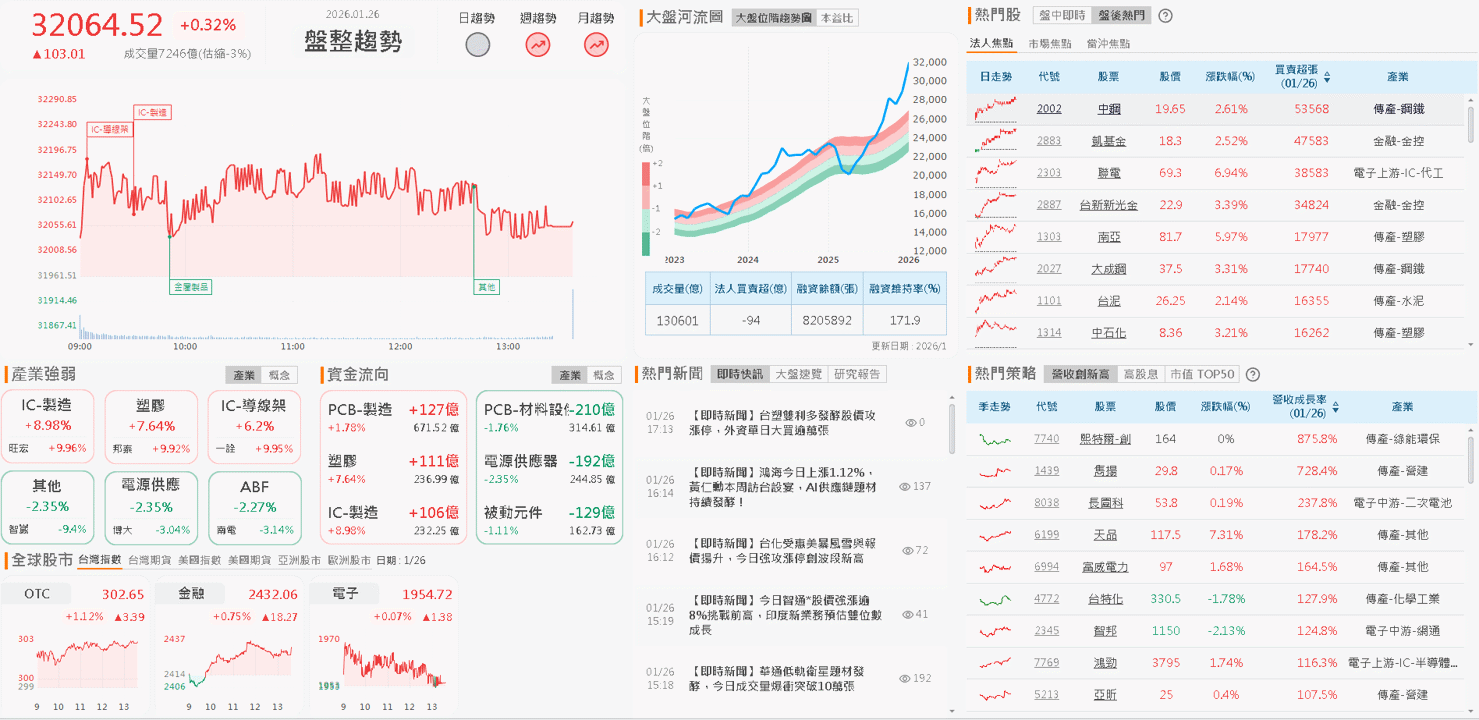Viewport: 1479px width, 720px height.
Task: Click the 熱門新聞 list scrollbar thumb
Action: (x=951, y=430)
